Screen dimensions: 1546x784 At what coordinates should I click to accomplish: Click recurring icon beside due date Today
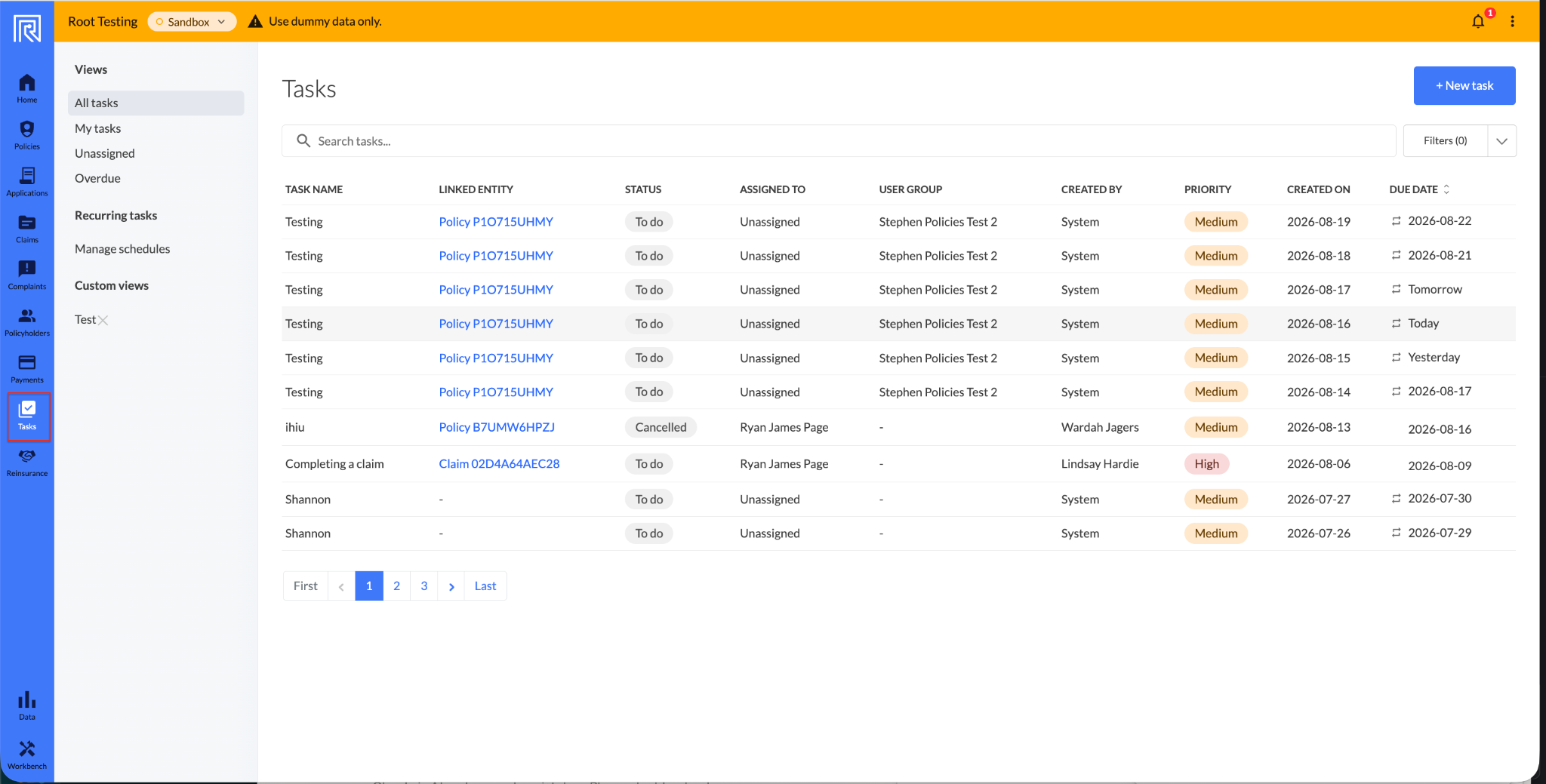[1396, 323]
